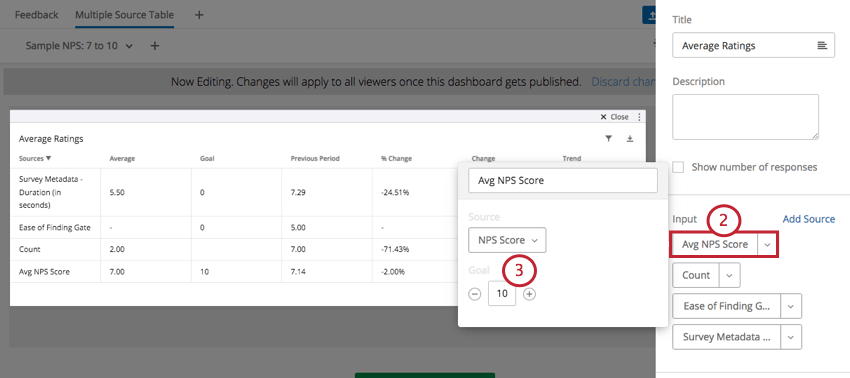Click the % Change column header
Screen dimensions: 850x378
point(396,159)
